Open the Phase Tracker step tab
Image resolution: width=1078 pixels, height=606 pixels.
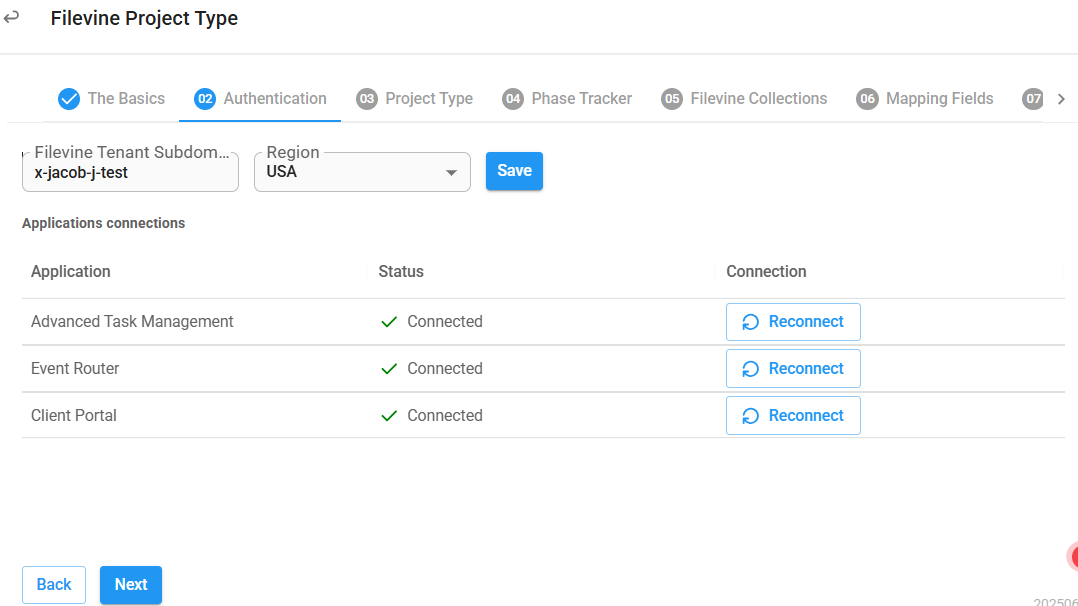click(x=567, y=99)
